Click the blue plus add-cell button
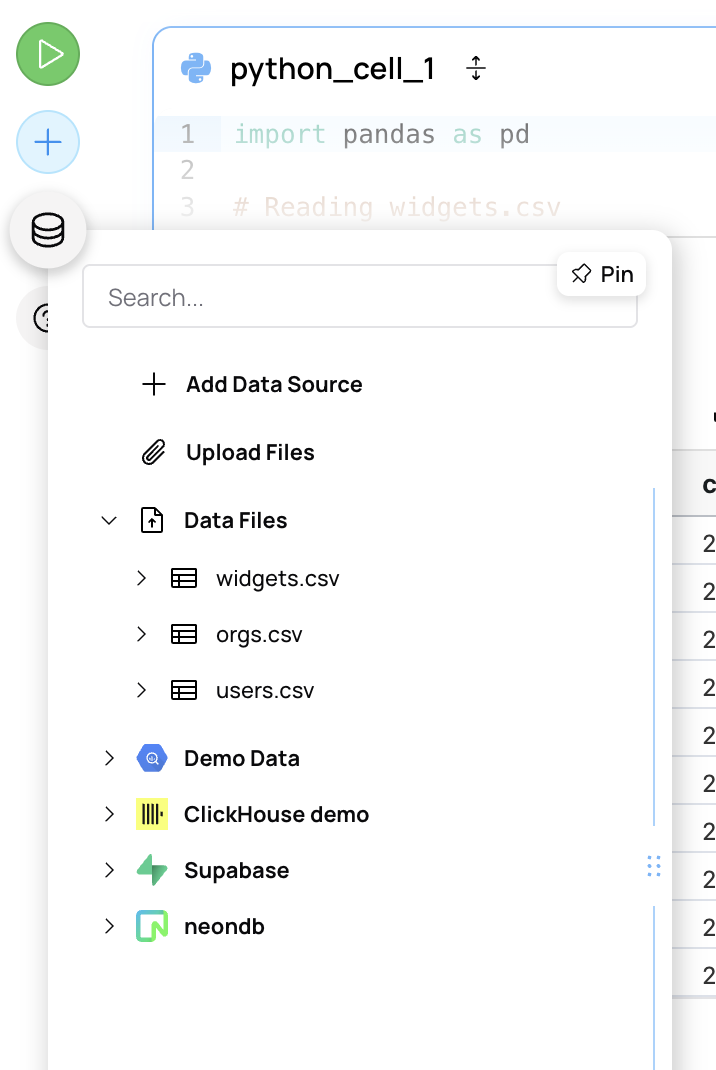716x1070 pixels. tap(48, 142)
